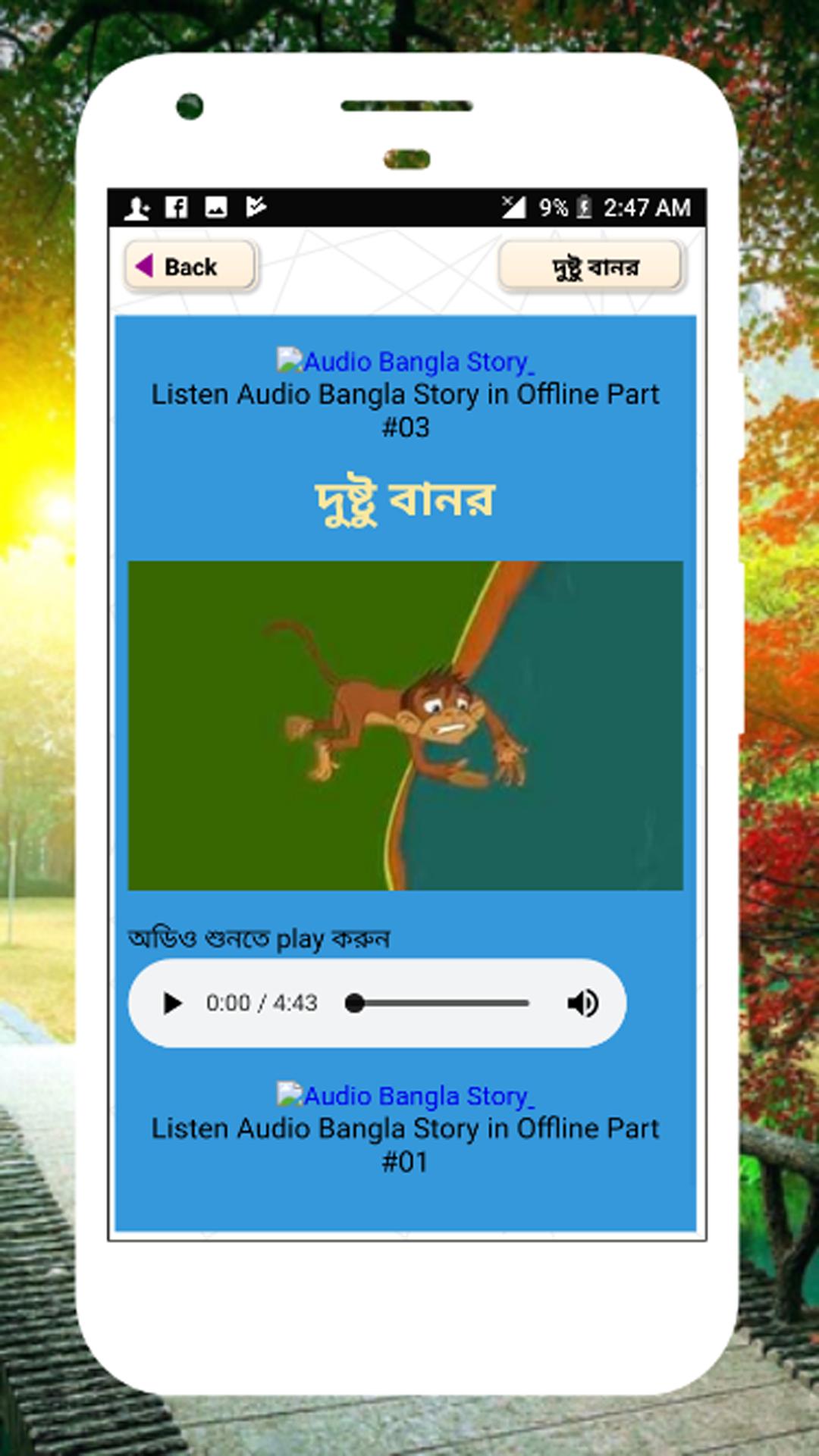Click the contact notification icon in status bar
Image resolution: width=819 pixels, height=1456 pixels.
(x=137, y=208)
